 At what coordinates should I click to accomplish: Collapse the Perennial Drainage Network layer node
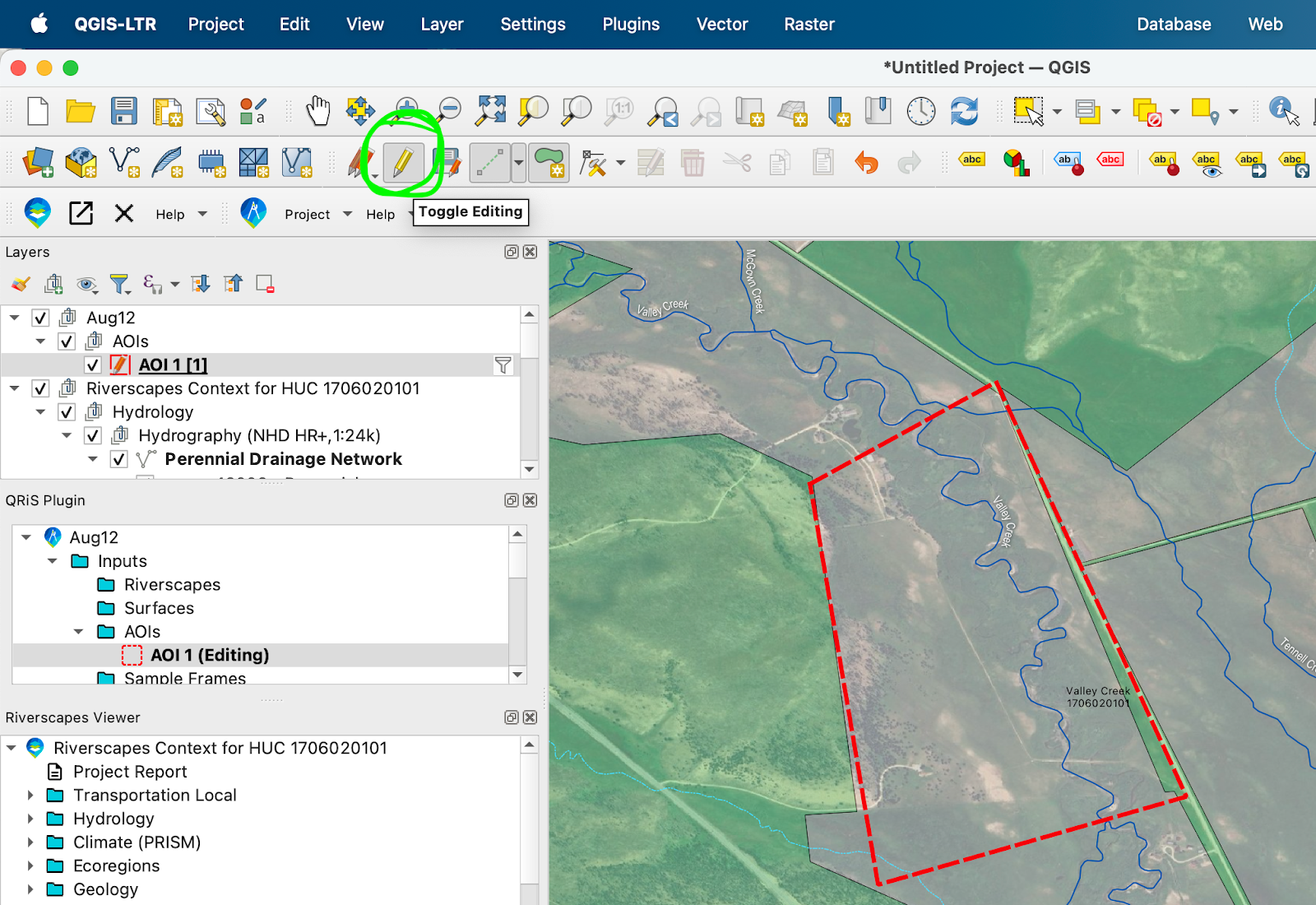pos(93,459)
